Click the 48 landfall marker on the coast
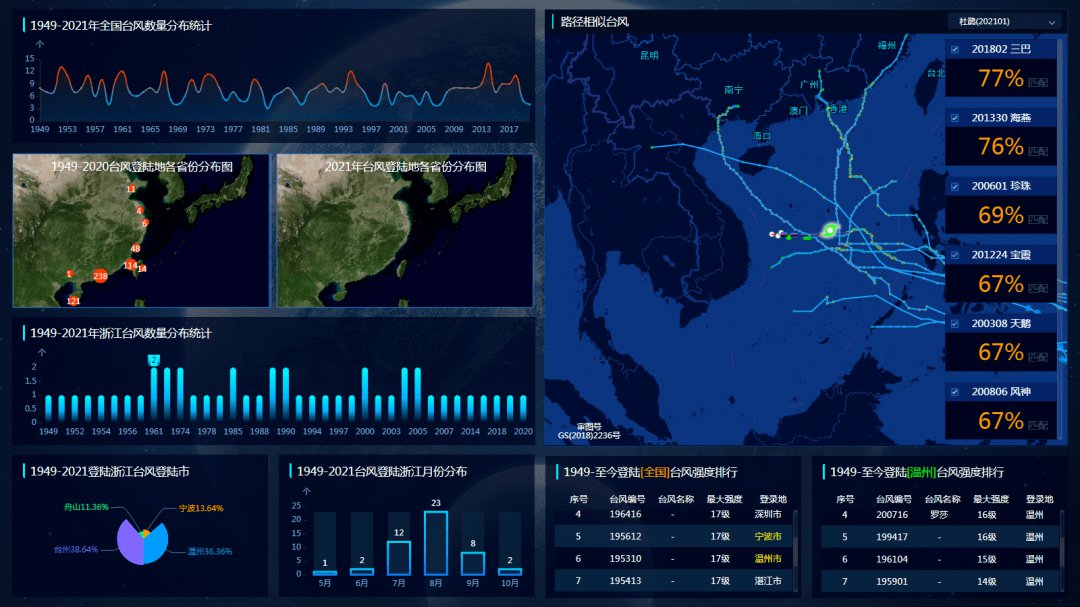 [135, 248]
